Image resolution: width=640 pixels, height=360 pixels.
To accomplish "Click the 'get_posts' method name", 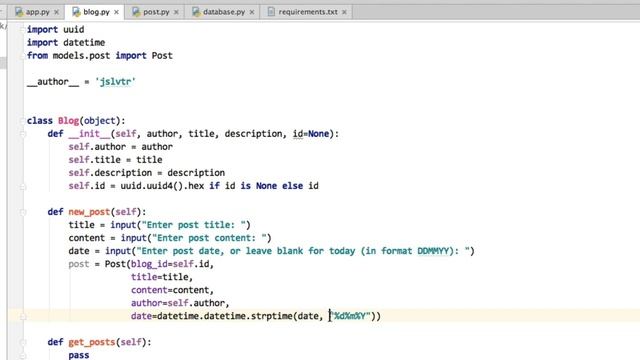I will click(x=92, y=342).
